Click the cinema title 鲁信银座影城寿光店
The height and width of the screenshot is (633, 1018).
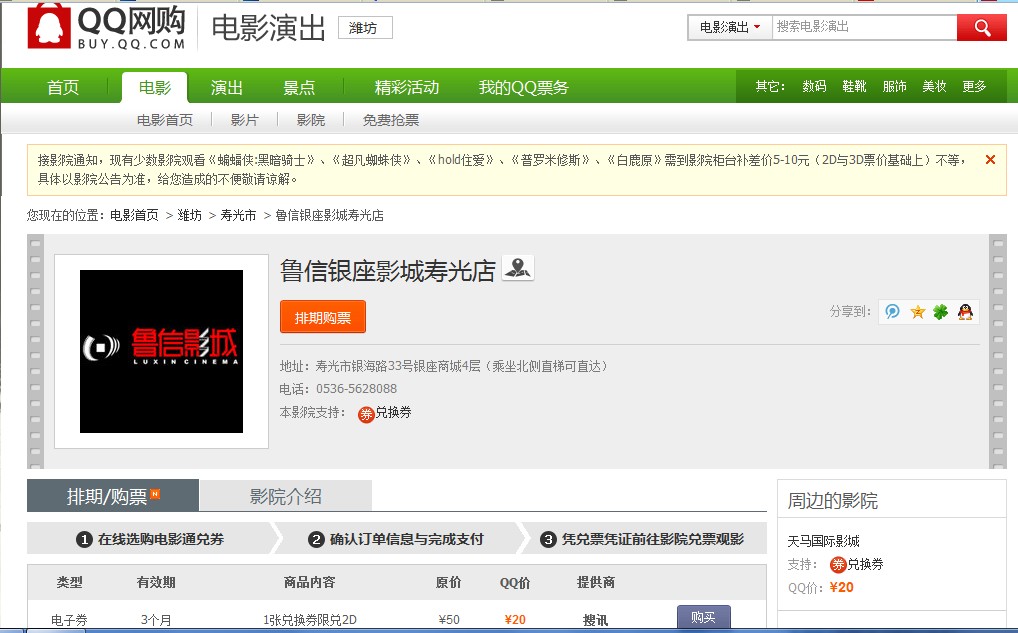click(388, 271)
